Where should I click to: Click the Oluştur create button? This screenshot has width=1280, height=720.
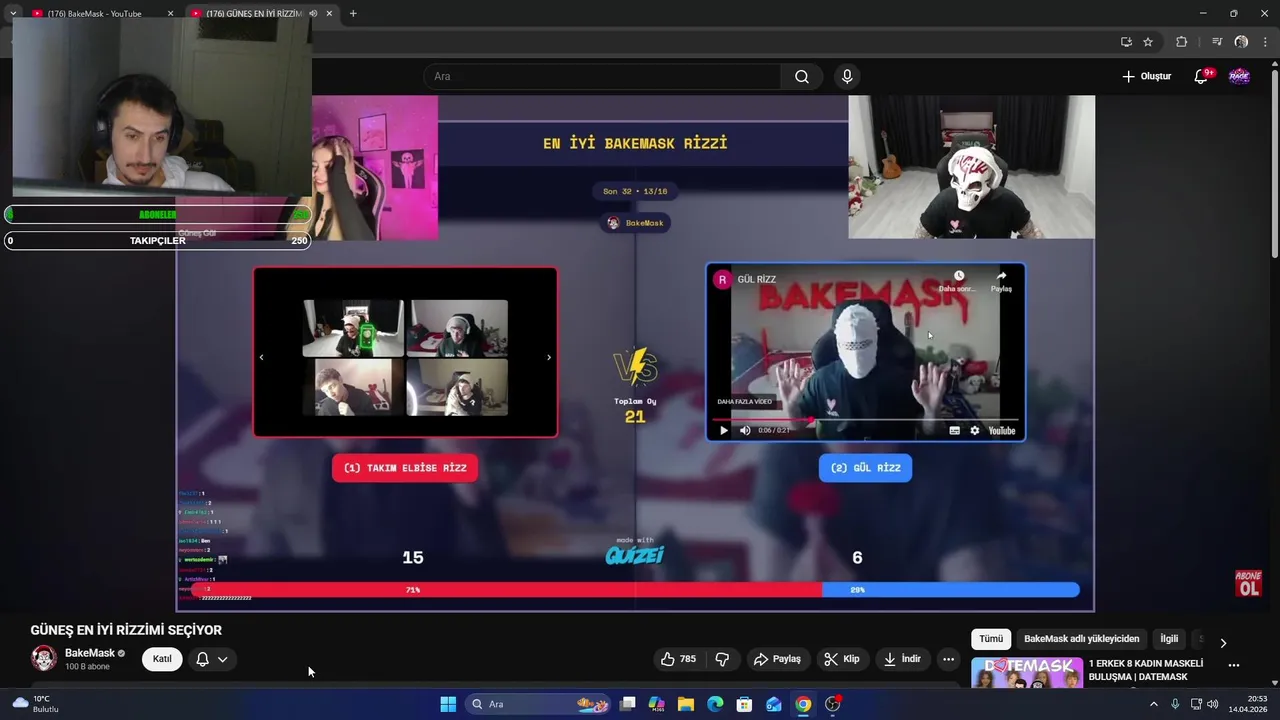click(1146, 77)
